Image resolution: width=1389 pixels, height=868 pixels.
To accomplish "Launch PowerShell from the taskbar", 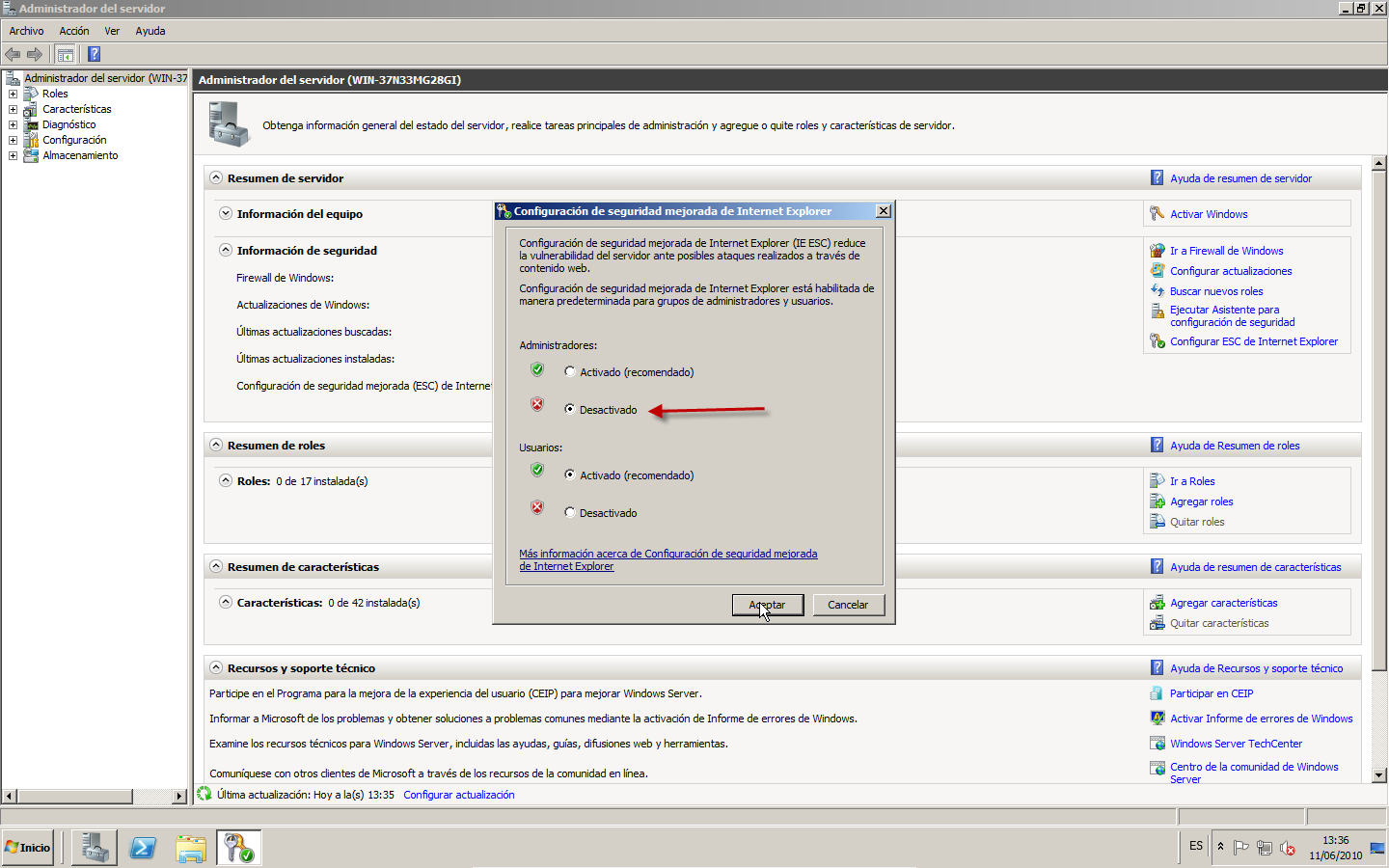I will (143, 848).
